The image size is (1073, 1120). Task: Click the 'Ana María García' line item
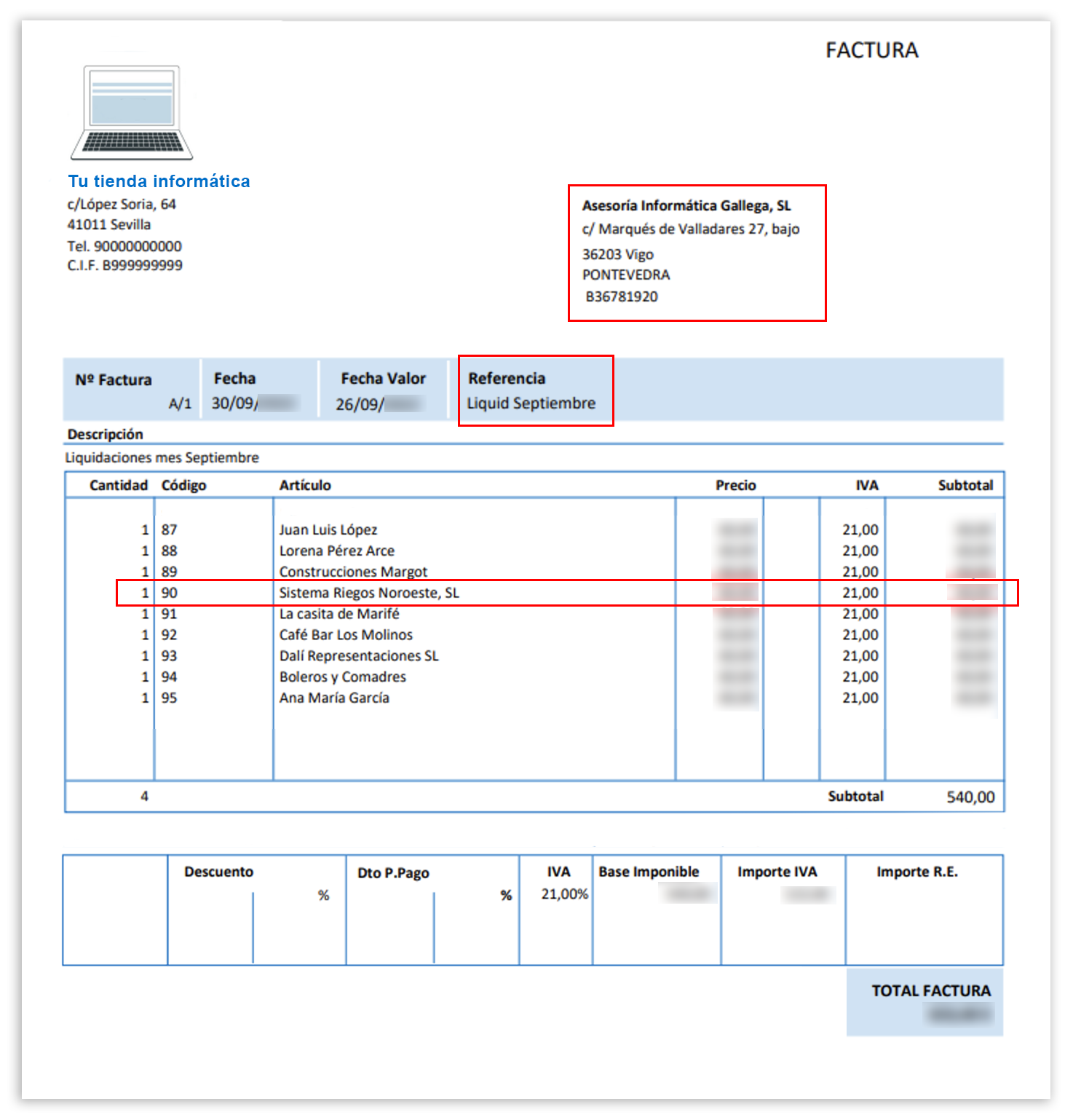pyautogui.click(x=334, y=698)
